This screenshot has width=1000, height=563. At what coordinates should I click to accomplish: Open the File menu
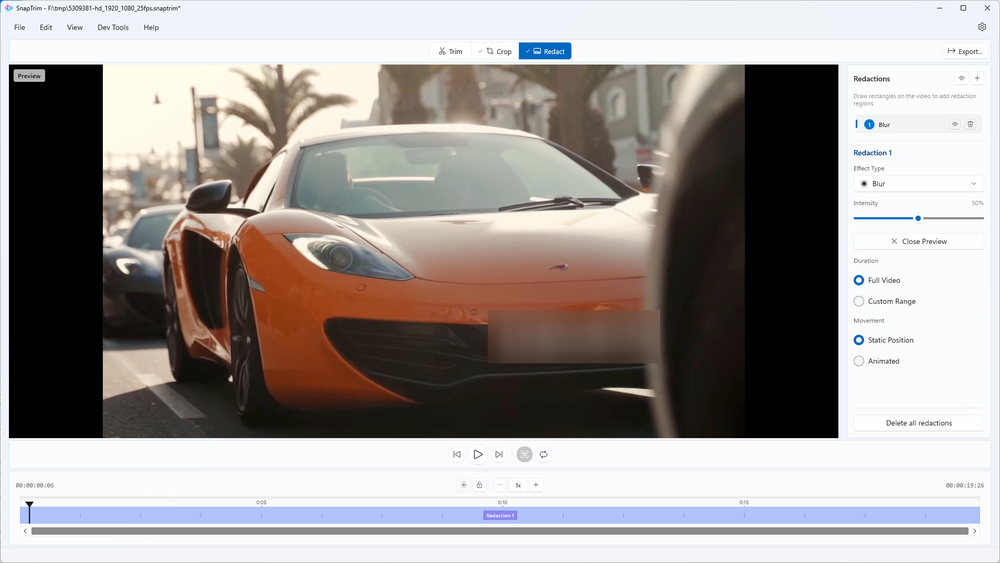pyautogui.click(x=20, y=27)
